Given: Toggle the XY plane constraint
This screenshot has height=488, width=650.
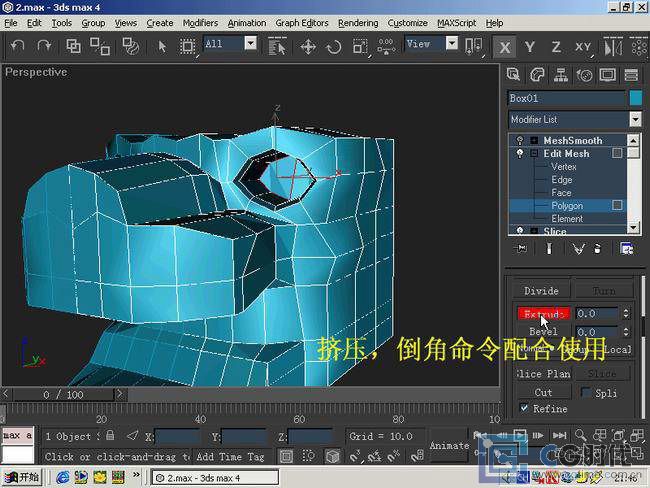Looking at the screenshot, I should [582, 47].
